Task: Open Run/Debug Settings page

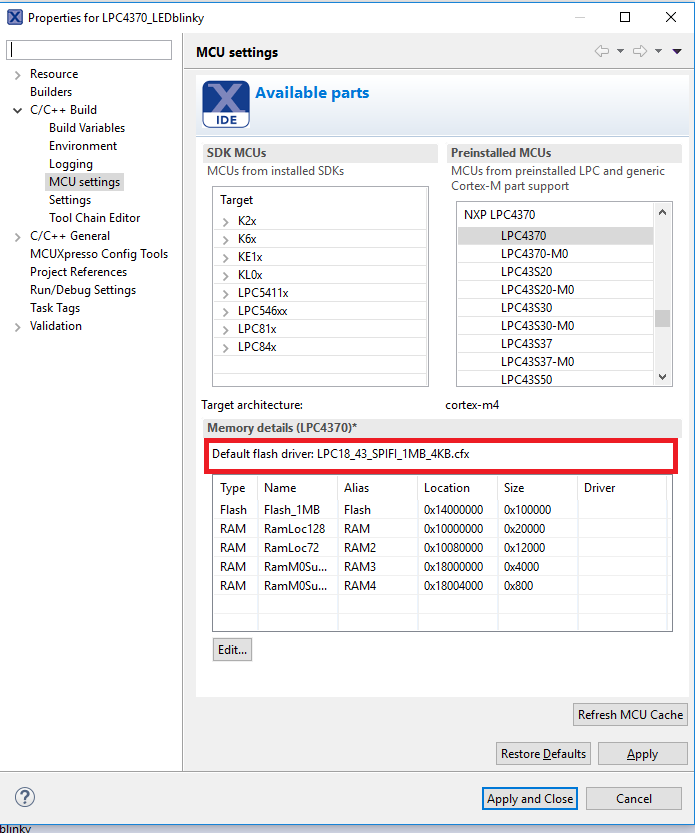Action: click(x=83, y=290)
